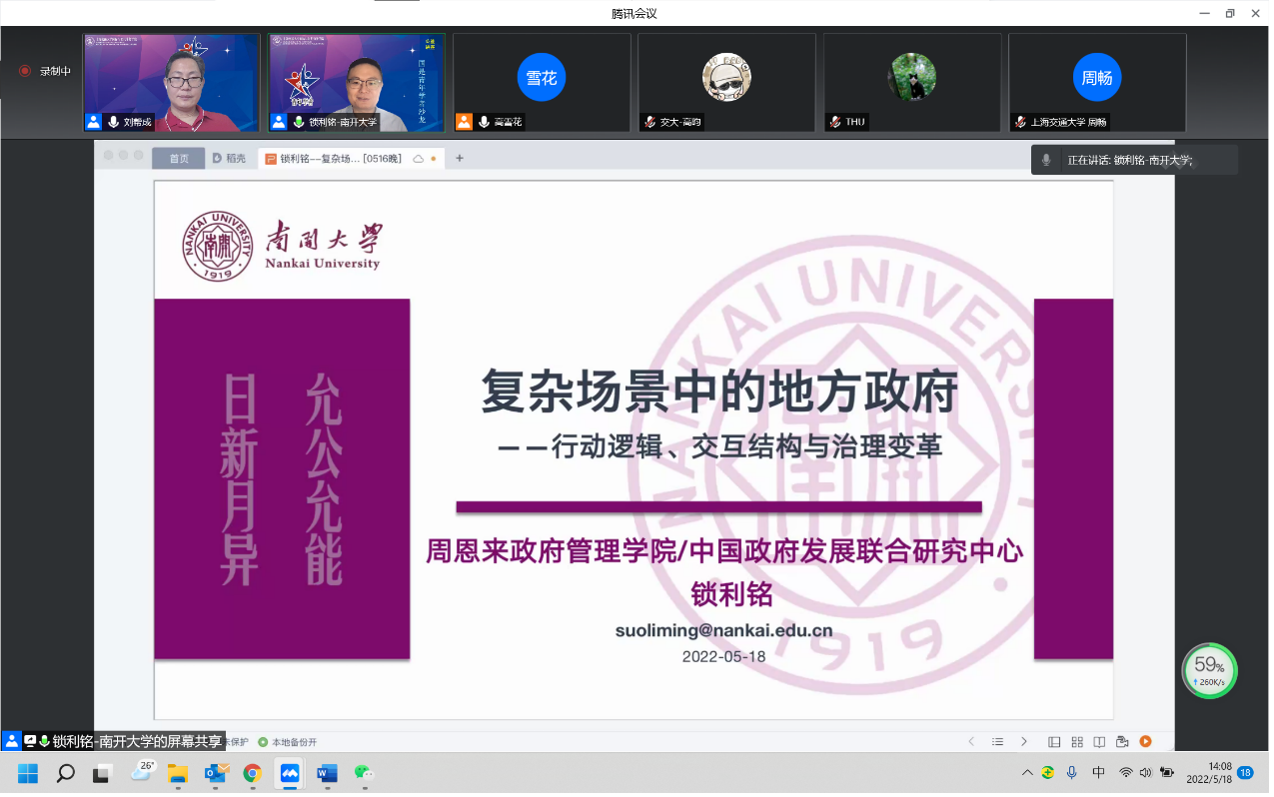This screenshot has width=1274, height=797.
Task: Open the volume tray icon
Action: click(1145, 773)
